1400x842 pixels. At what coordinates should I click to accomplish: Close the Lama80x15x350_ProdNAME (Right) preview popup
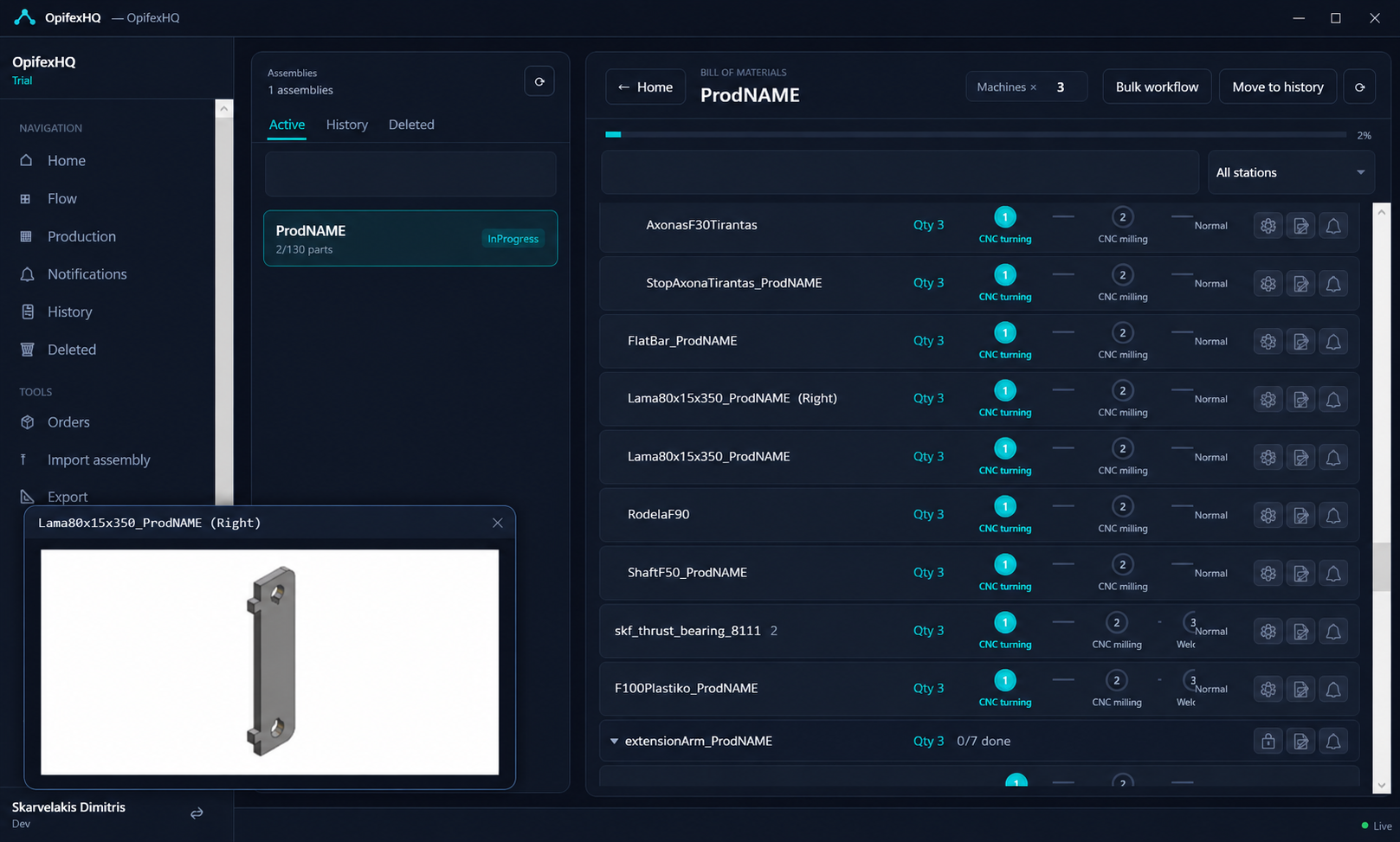tap(497, 523)
